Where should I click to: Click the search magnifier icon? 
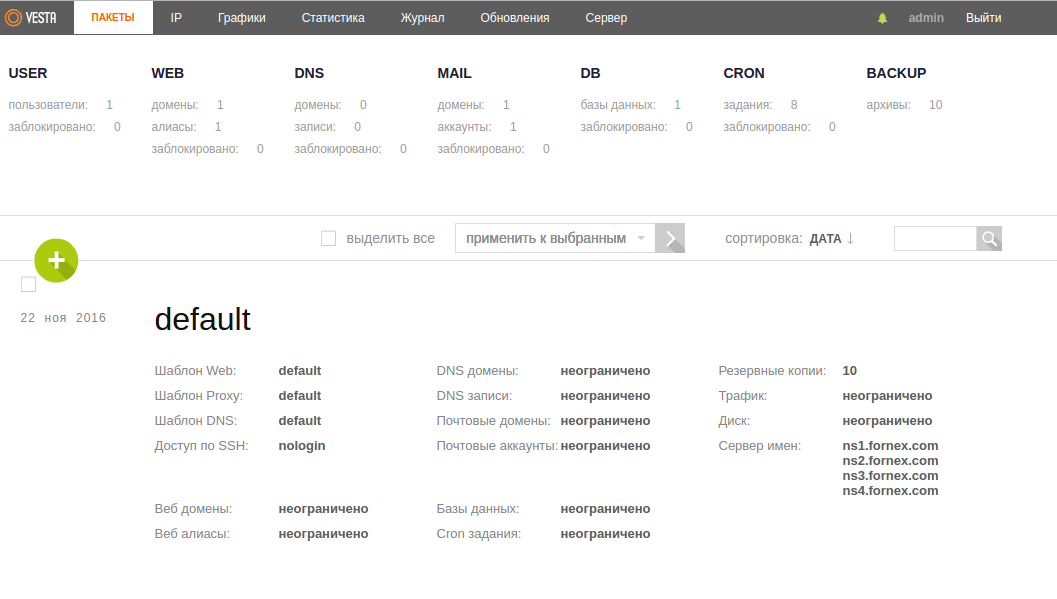989,238
